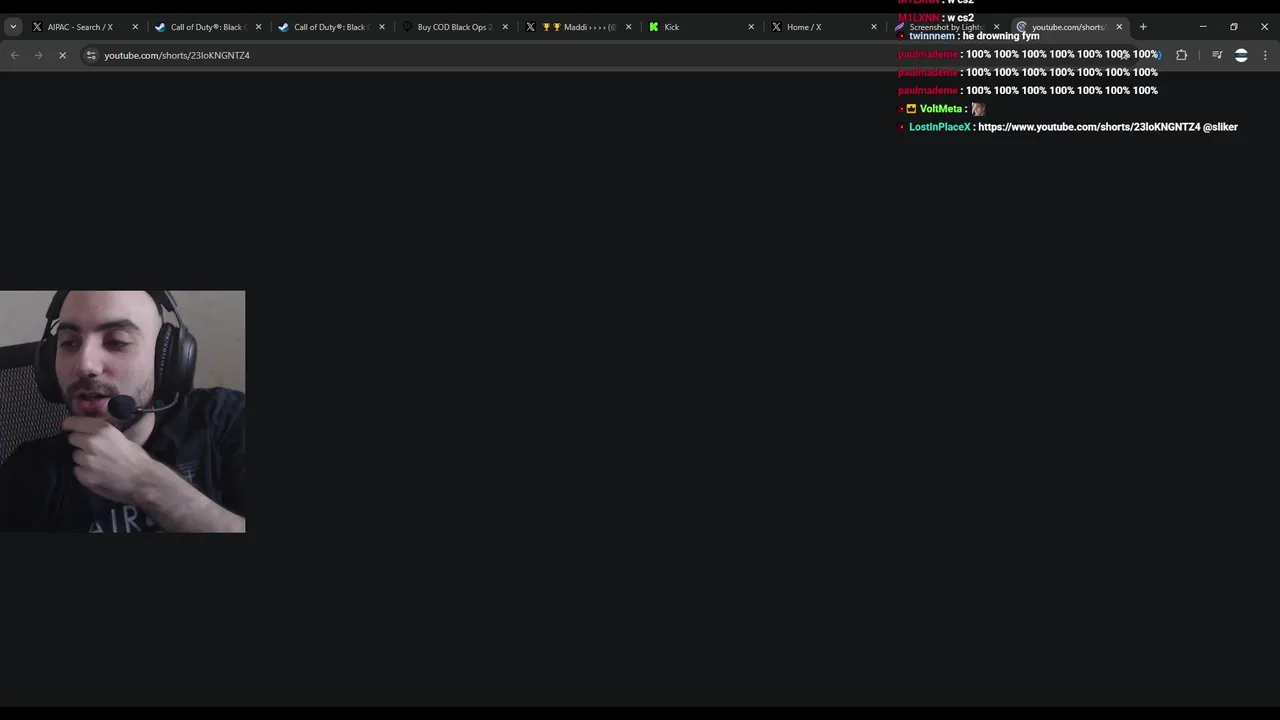
Task: Close the Kick tab
Action: tap(751, 27)
